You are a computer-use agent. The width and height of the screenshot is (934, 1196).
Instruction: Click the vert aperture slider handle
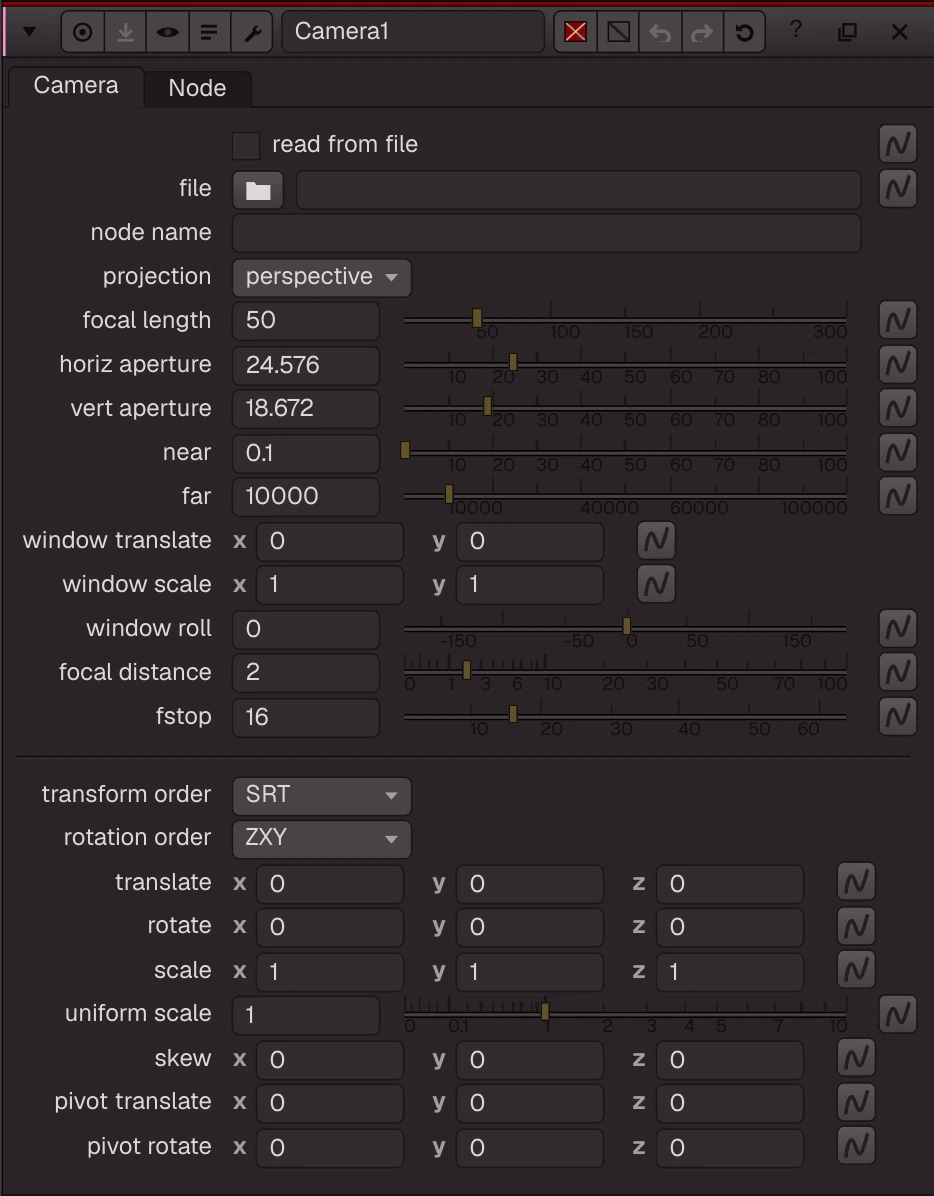tap(487, 406)
